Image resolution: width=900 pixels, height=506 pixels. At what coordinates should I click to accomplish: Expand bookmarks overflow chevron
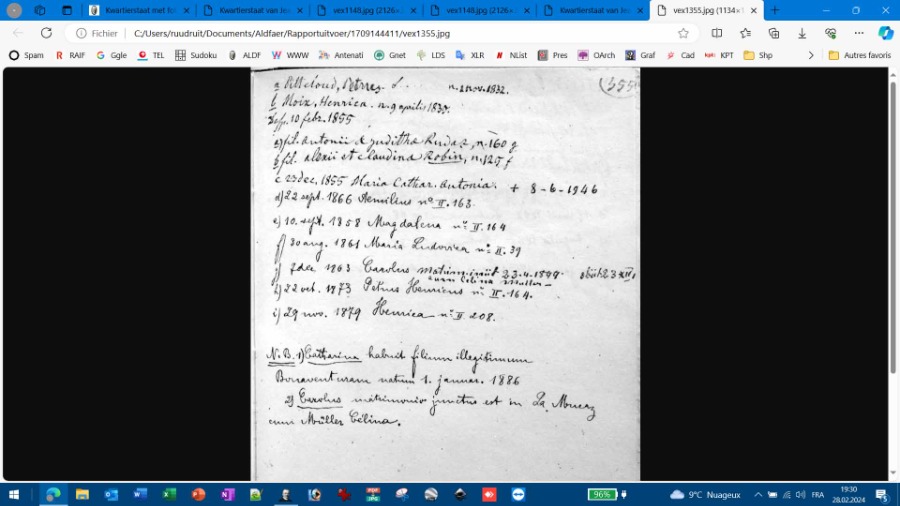tap(814, 55)
